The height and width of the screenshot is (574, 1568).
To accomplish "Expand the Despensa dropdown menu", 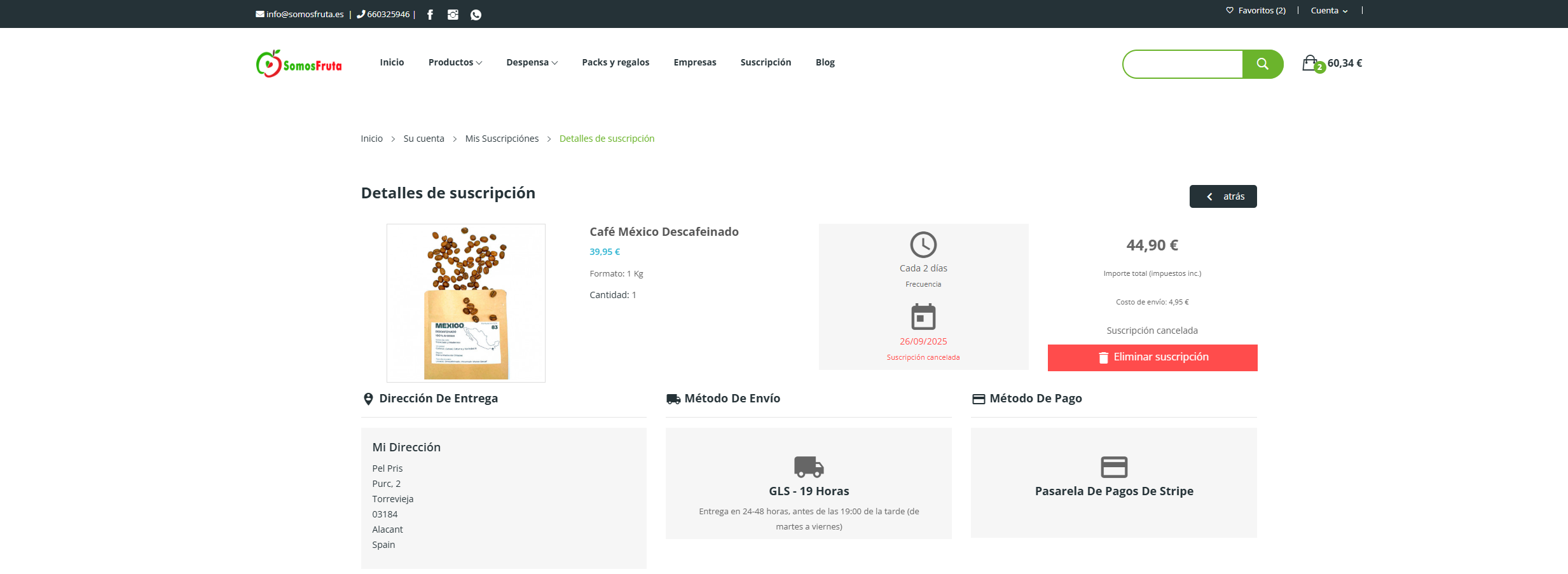I will coord(532,62).
